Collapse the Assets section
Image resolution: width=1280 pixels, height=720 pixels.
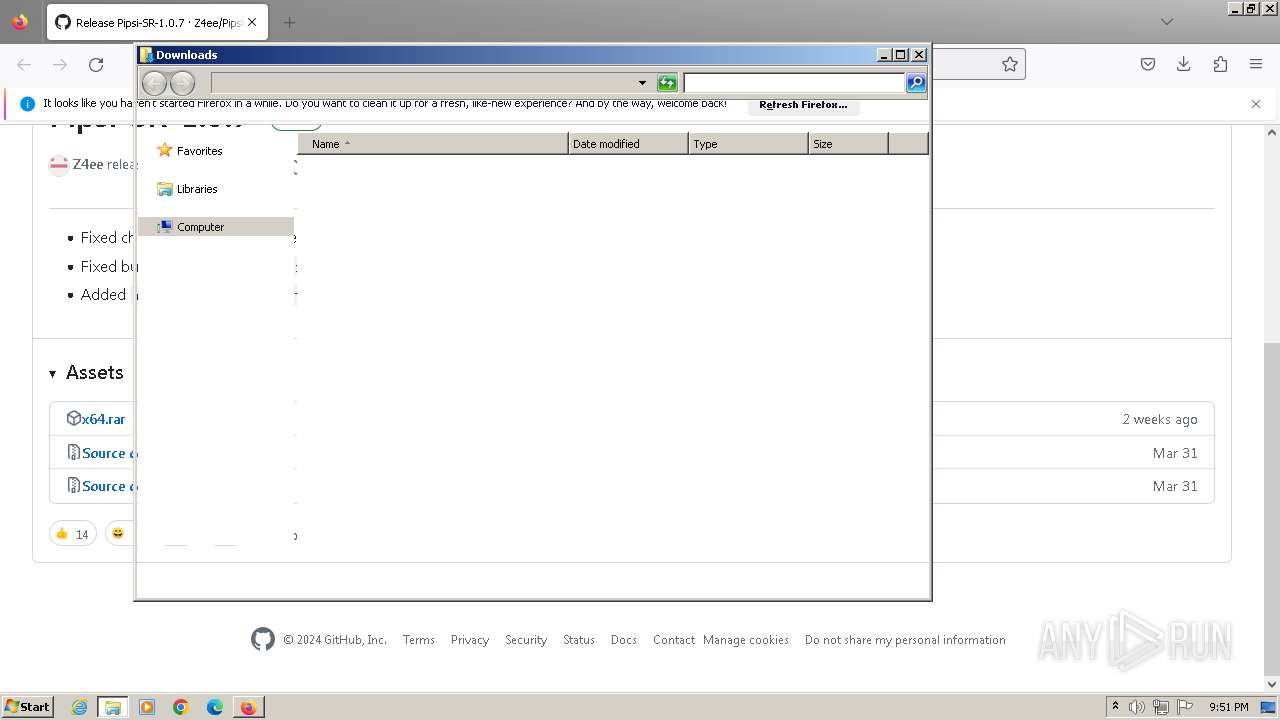click(x=86, y=373)
